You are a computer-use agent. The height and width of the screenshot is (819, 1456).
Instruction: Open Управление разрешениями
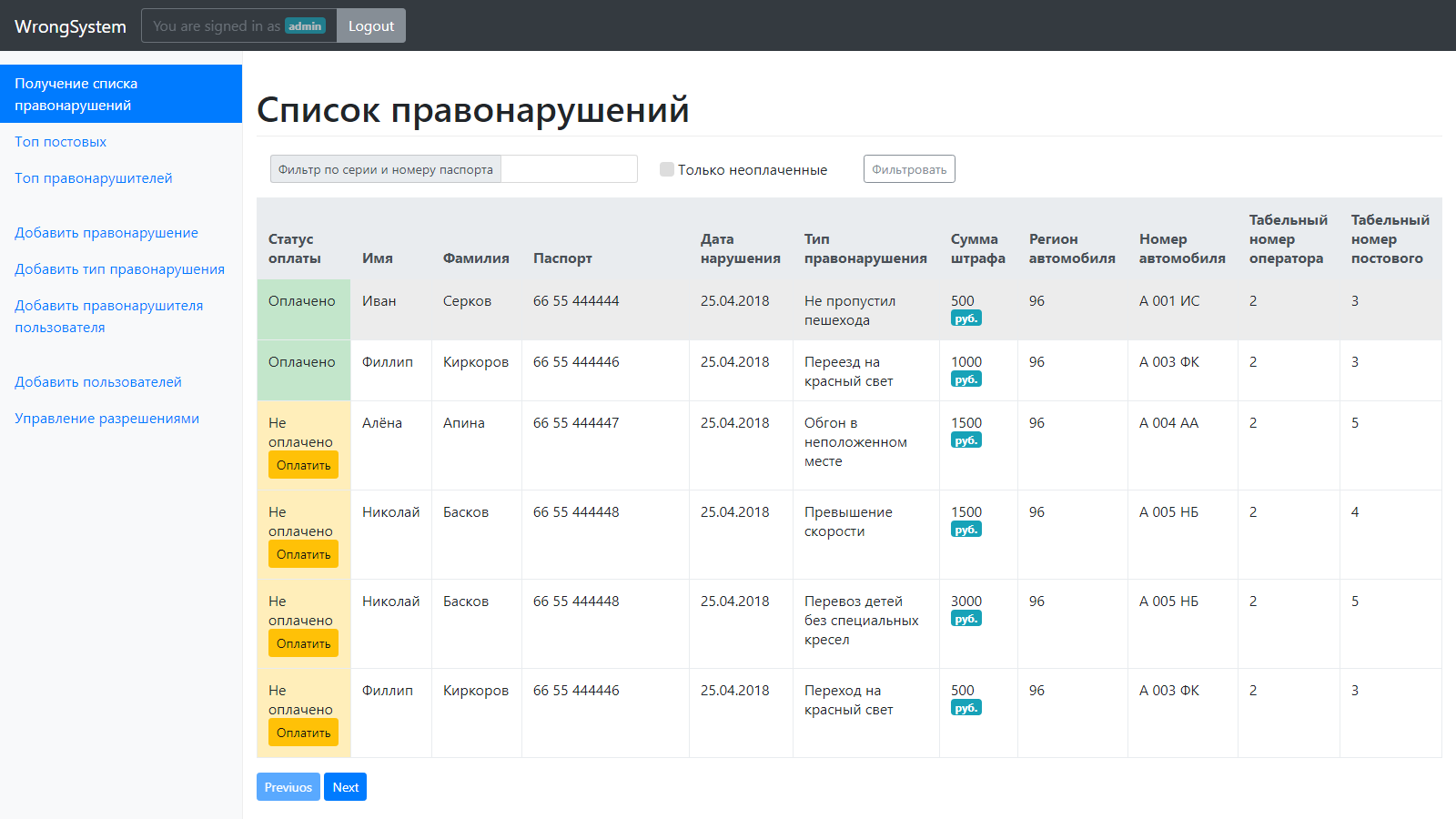tap(107, 418)
